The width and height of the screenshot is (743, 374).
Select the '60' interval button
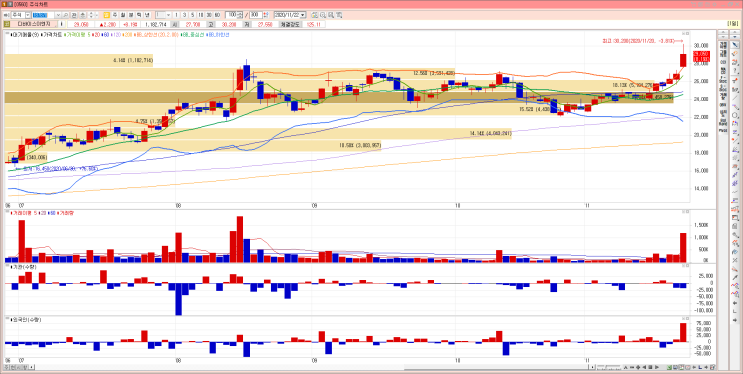coord(217,15)
